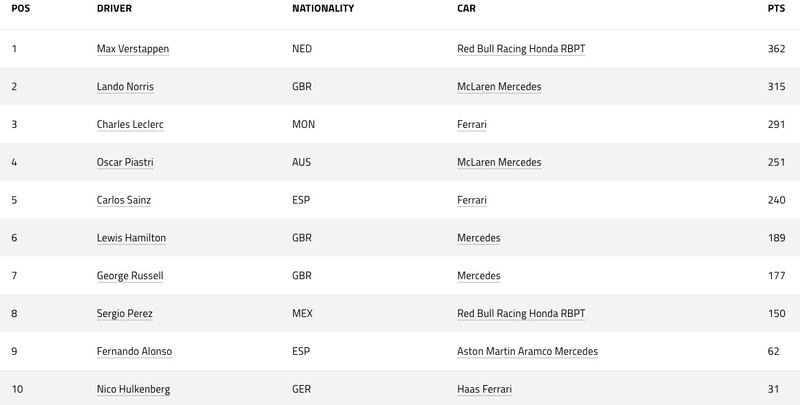This screenshot has width=800, height=405.
Task: Click the DRIVER column header
Action: pyautogui.click(x=114, y=9)
